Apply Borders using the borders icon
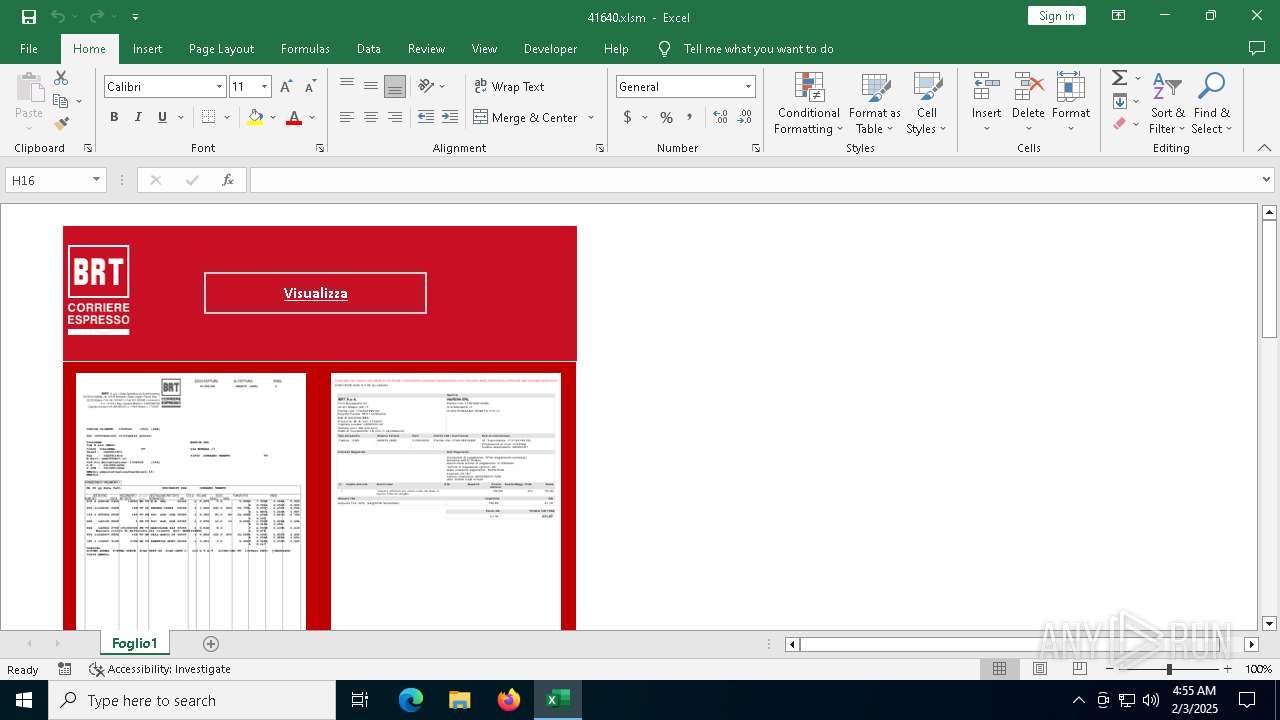This screenshot has height=720, width=1280. coord(208,117)
